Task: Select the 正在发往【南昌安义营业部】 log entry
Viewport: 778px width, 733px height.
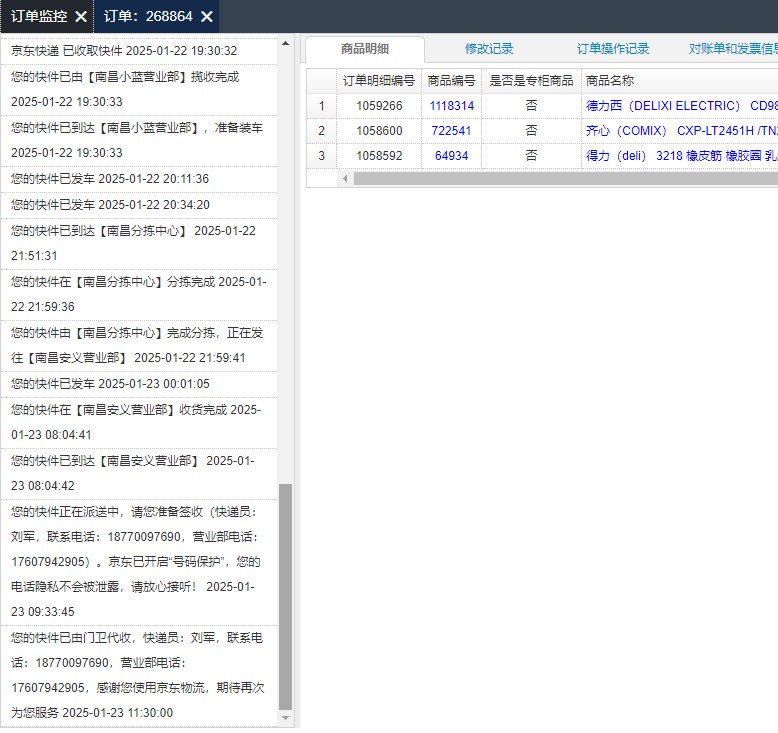Action: click(x=139, y=345)
